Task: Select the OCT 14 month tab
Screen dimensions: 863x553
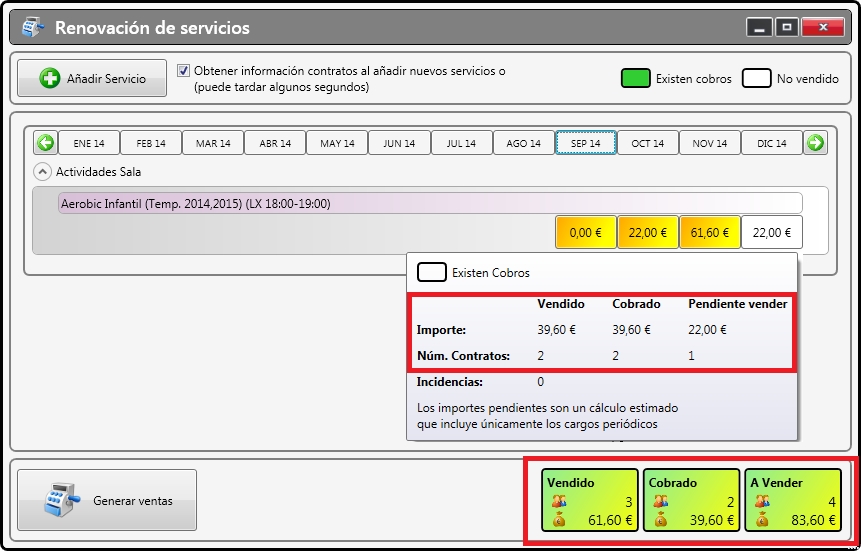Action: (x=648, y=143)
